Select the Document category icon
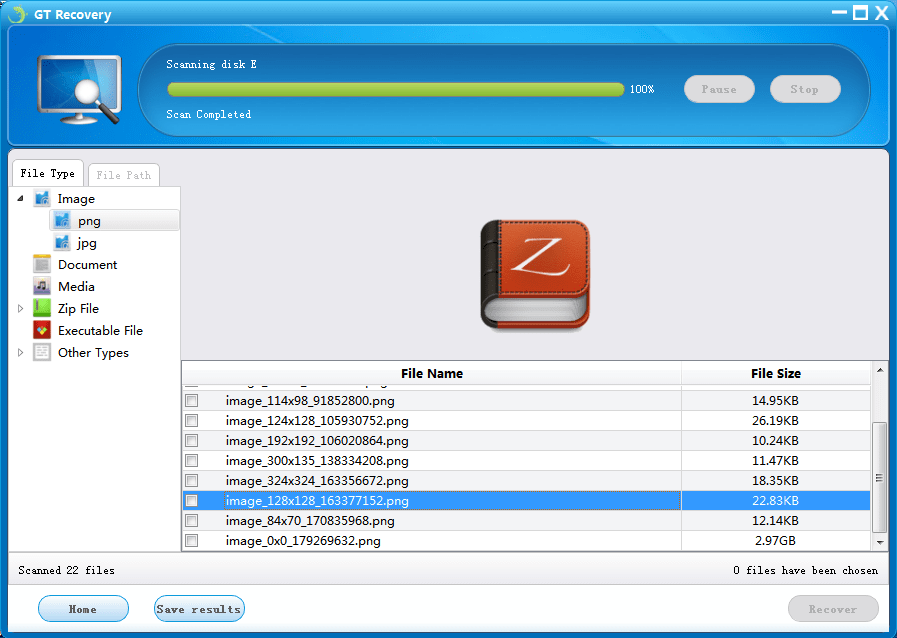 tap(42, 264)
